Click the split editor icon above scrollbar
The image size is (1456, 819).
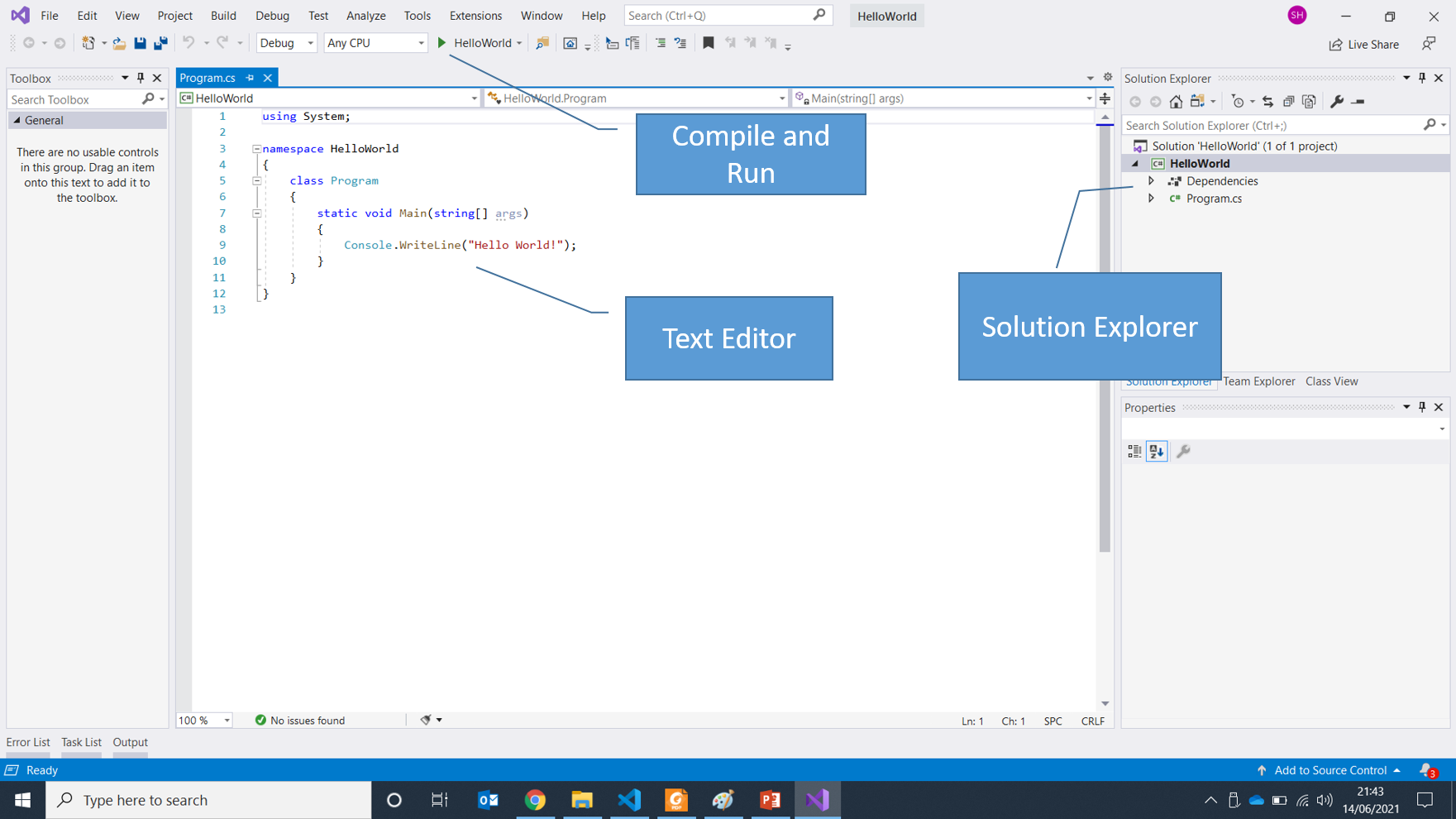1105,98
